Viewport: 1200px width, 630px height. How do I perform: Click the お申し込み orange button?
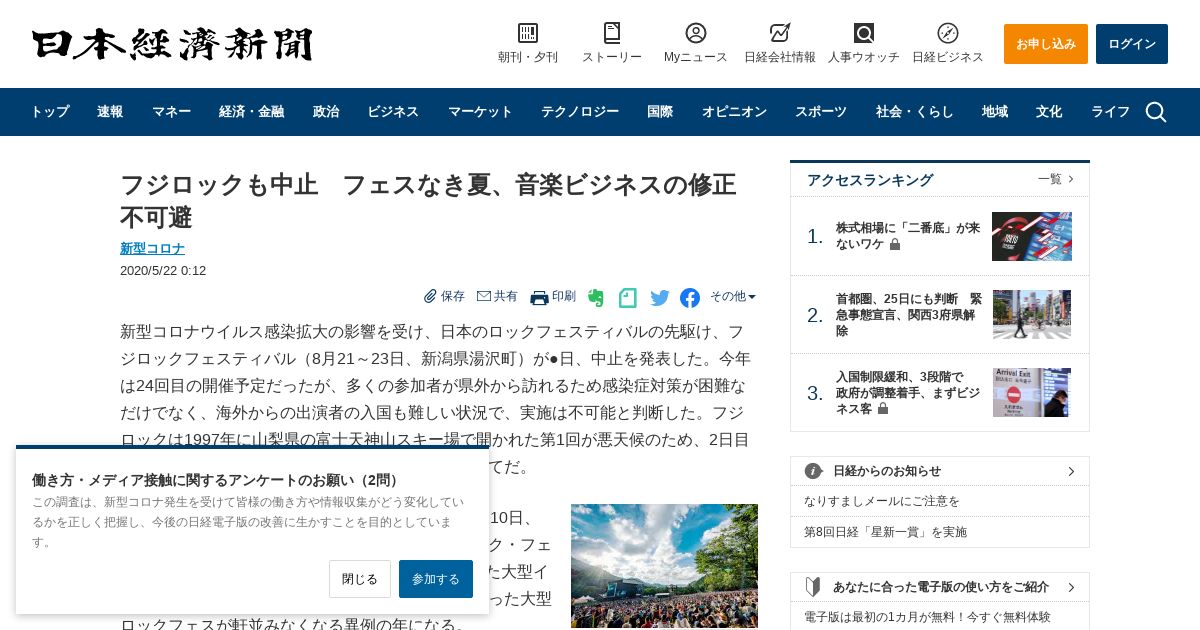[1046, 44]
